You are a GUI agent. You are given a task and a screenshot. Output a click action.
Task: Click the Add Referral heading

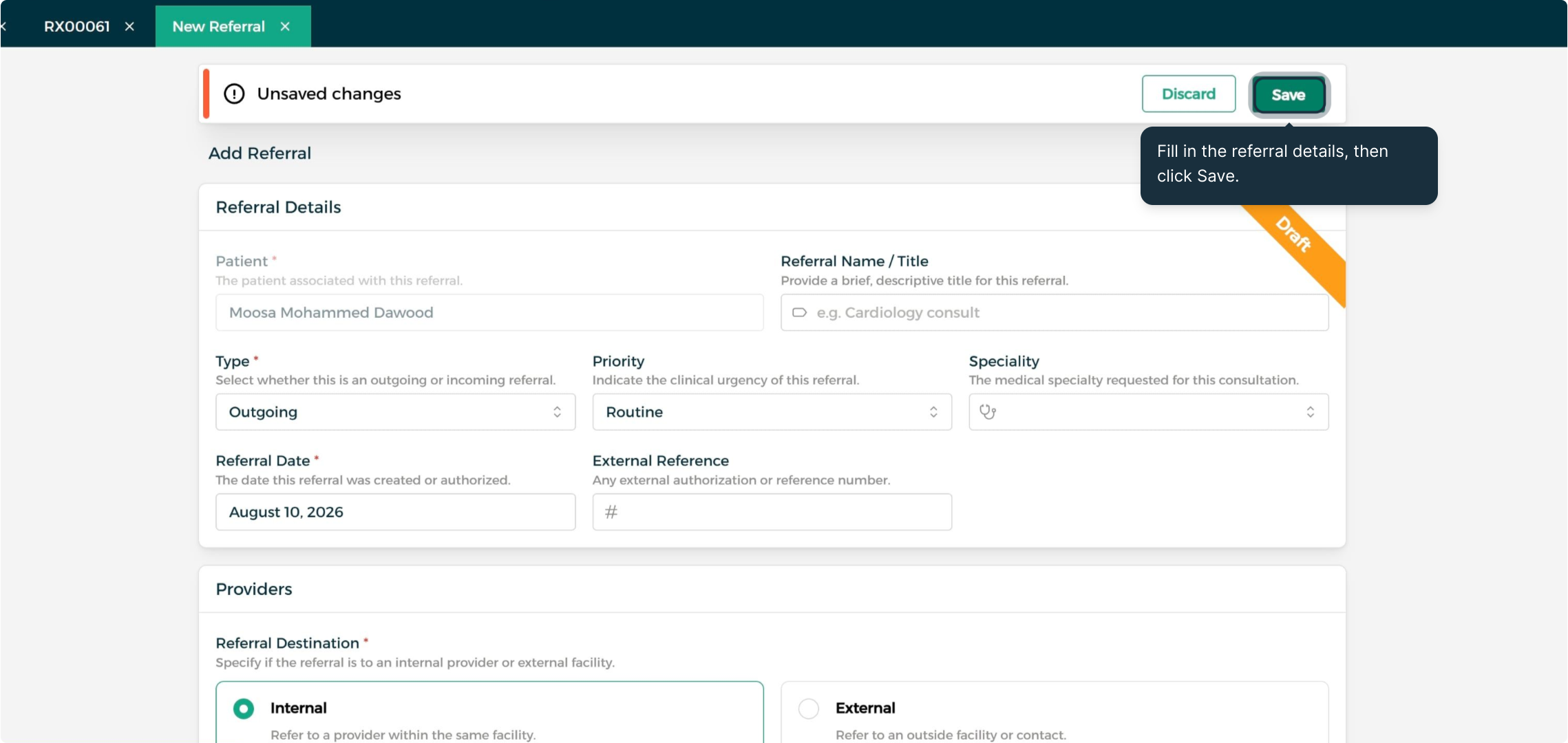259,153
